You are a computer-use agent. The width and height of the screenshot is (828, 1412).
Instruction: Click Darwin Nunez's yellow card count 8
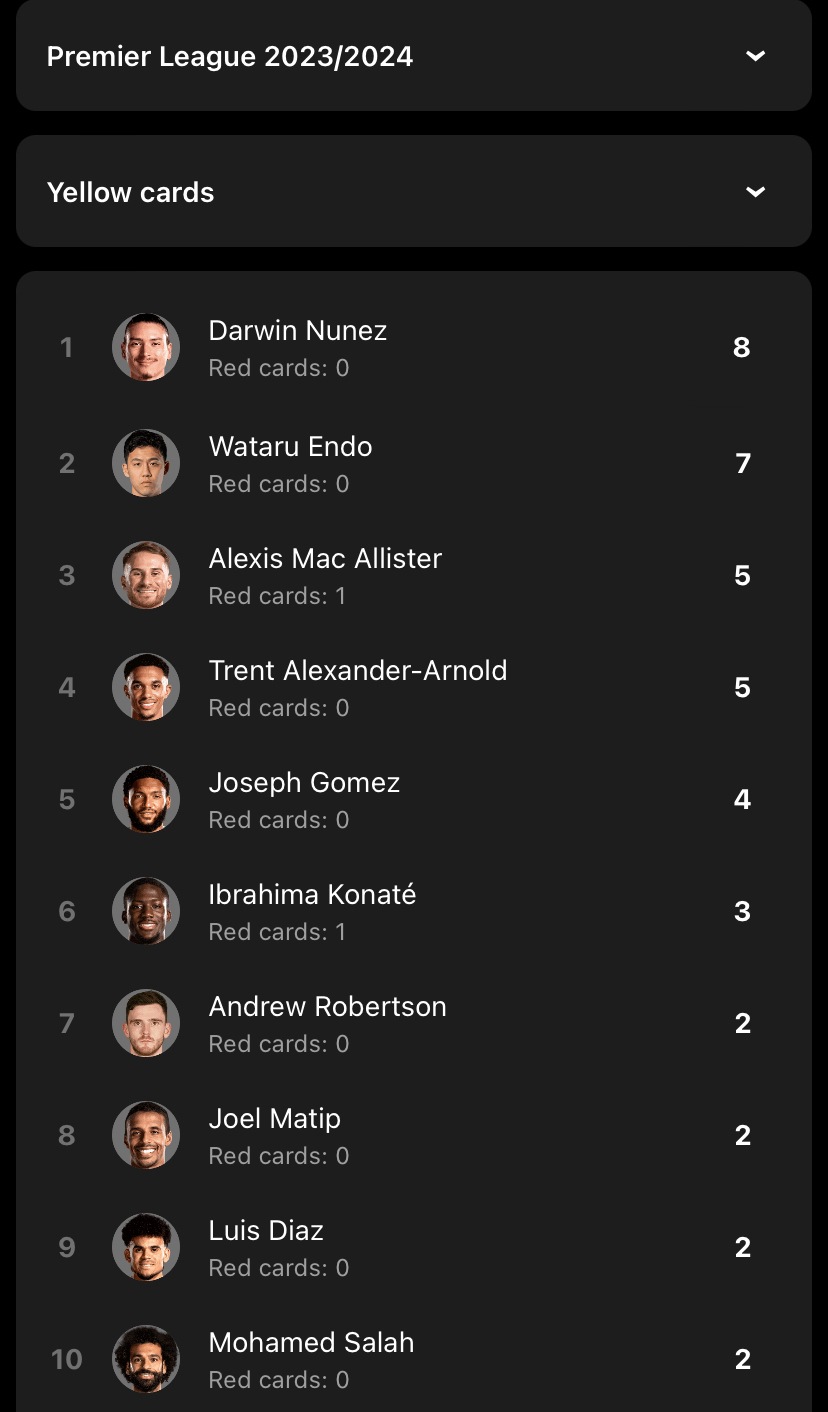pyautogui.click(x=741, y=347)
